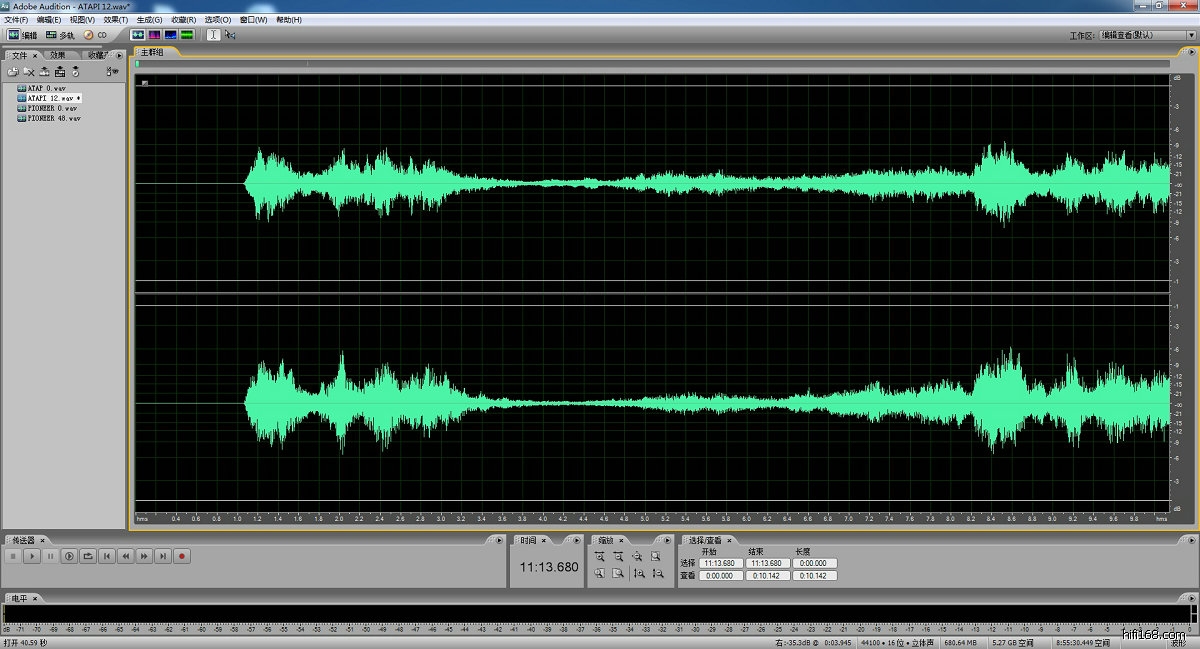Click the selection start (开始) time field
Screen dimensions: 1200x649
pos(720,563)
